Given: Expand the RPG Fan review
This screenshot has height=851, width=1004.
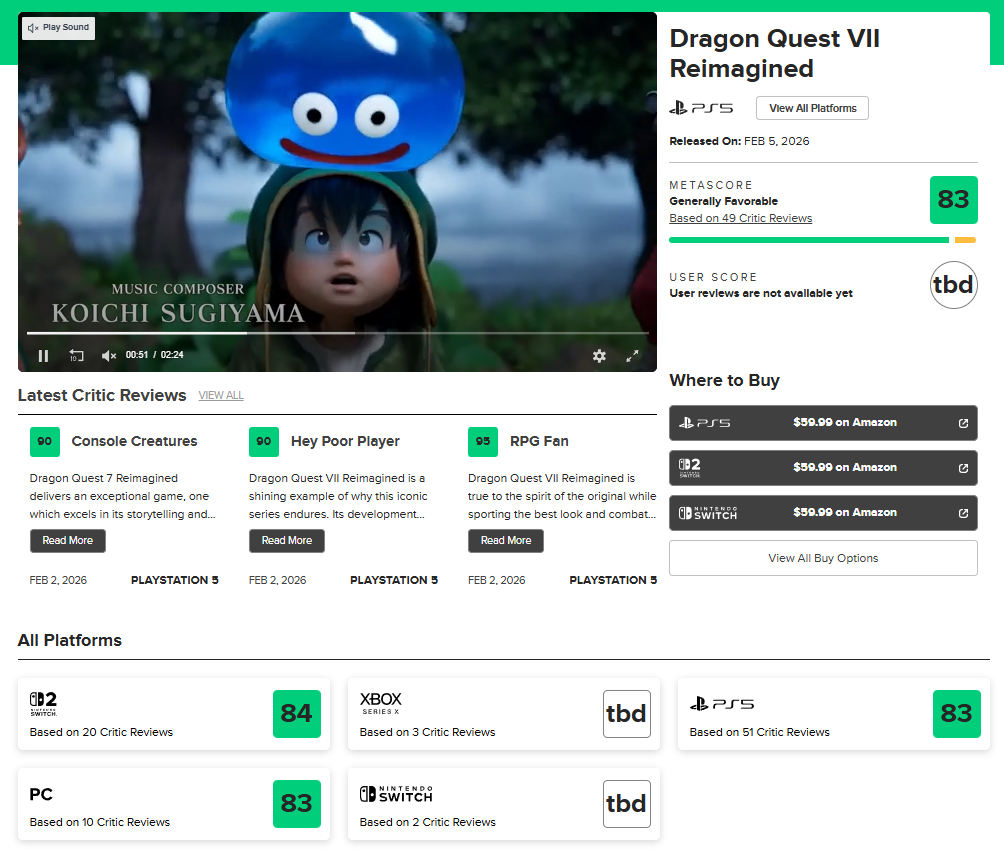Looking at the screenshot, I should [505, 540].
